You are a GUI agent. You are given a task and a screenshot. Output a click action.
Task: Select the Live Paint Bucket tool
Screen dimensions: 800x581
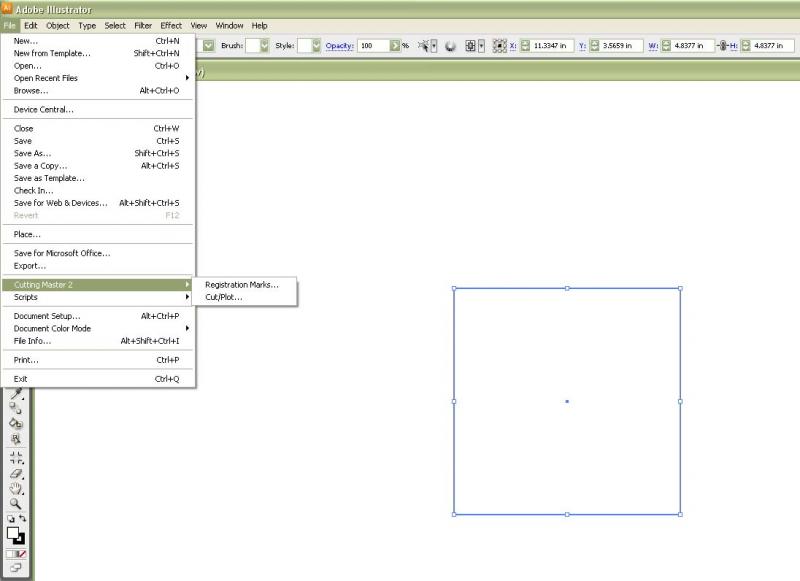click(x=16, y=423)
